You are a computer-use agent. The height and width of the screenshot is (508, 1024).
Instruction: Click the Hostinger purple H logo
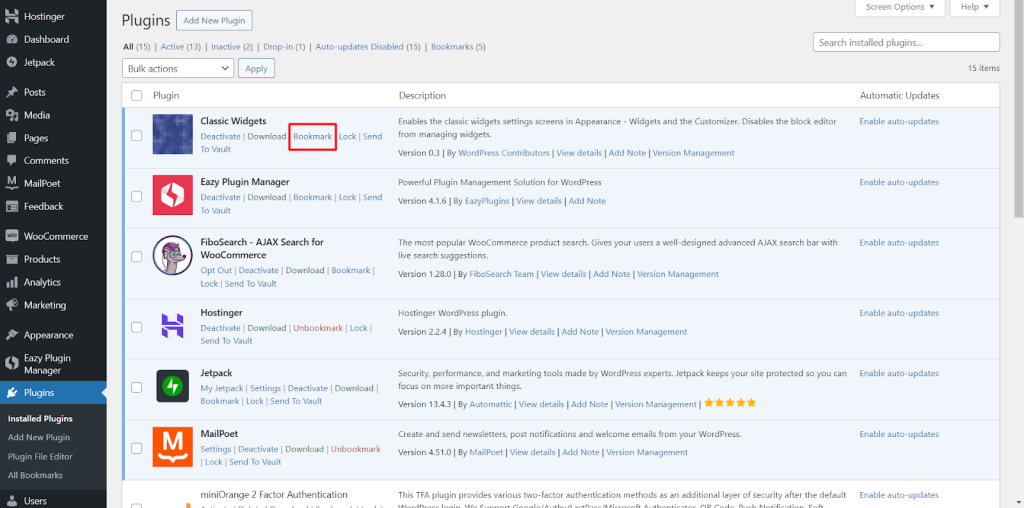click(172, 326)
